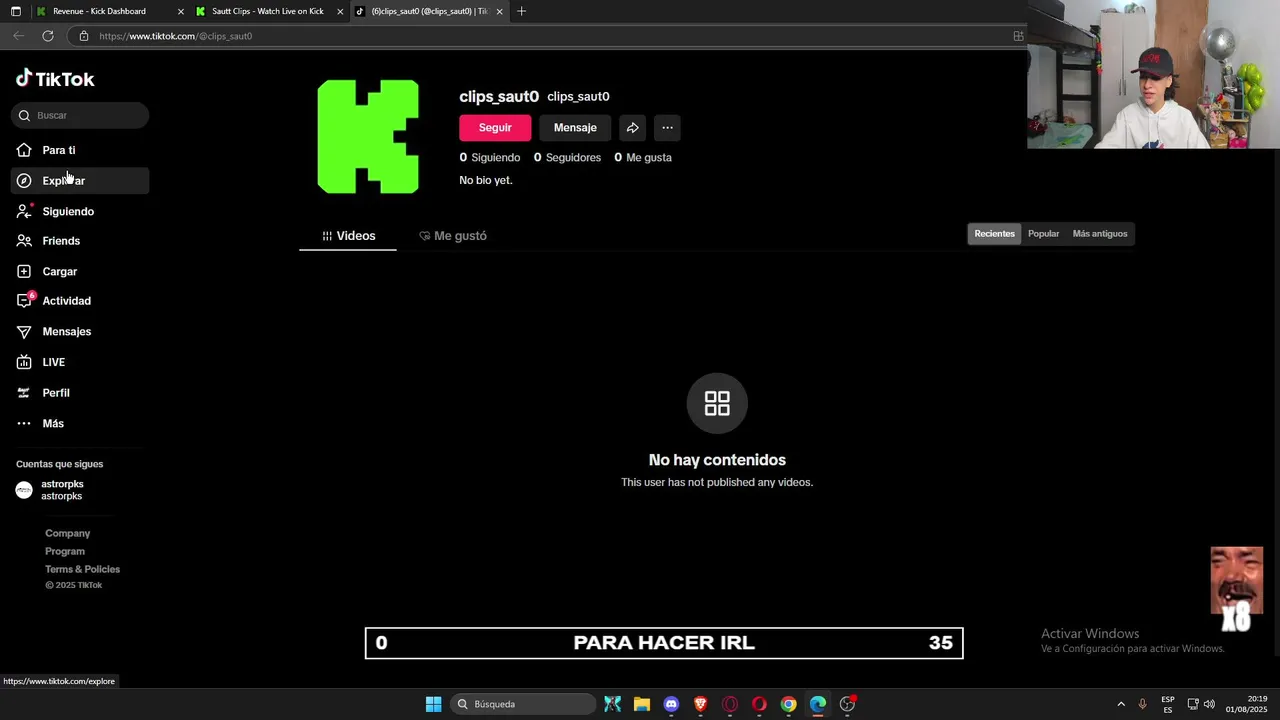Select the Videos profile tab
Image resolution: width=1280 pixels, height=720 pixels.
coord(348,236)
